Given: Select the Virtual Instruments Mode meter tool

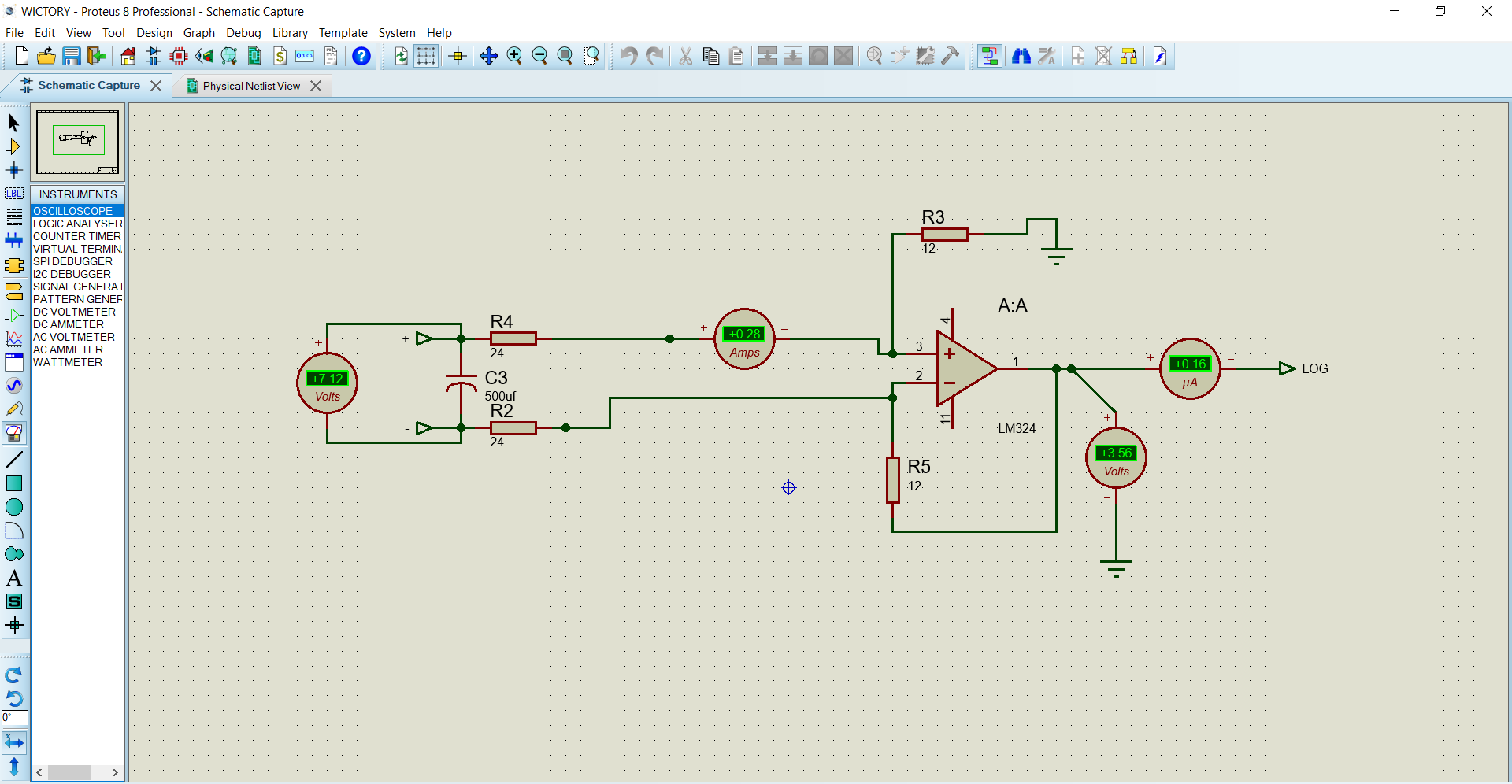Looking at the screenshot, I should click(x=14, y=433).
